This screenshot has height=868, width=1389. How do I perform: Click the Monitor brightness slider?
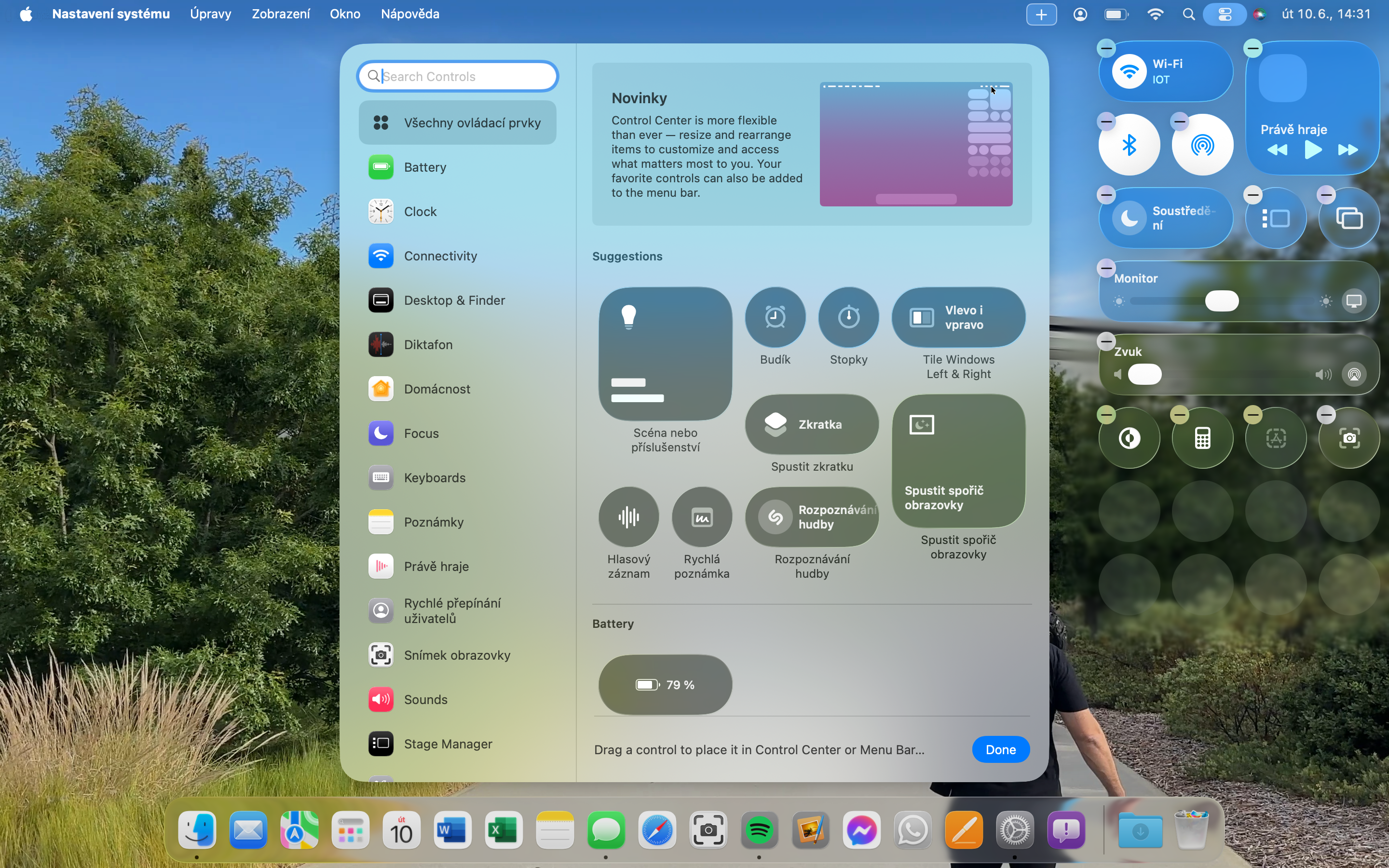click(x=1221, y=301)
